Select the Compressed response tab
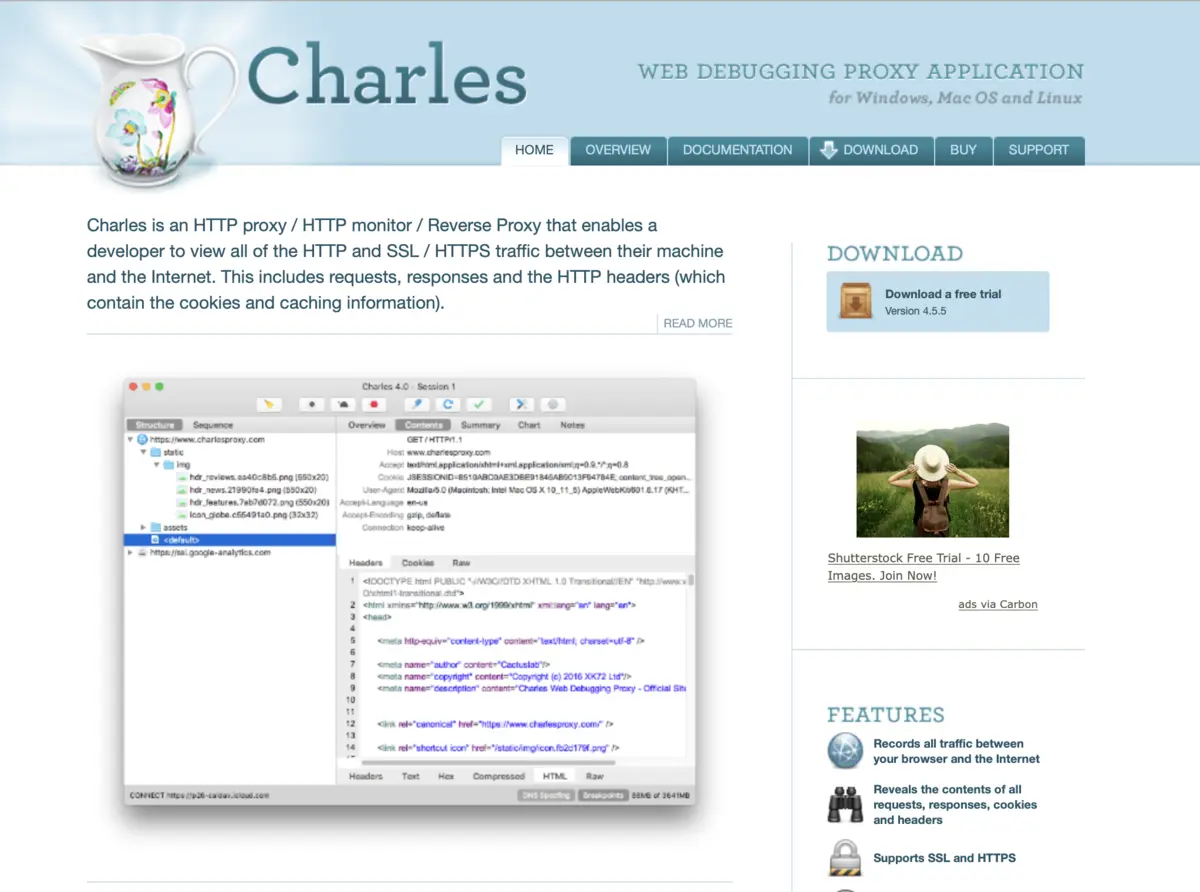Image resolution: width=1200 pixels, height=892 pixels. pyautogui.click(x=498, y=776)
